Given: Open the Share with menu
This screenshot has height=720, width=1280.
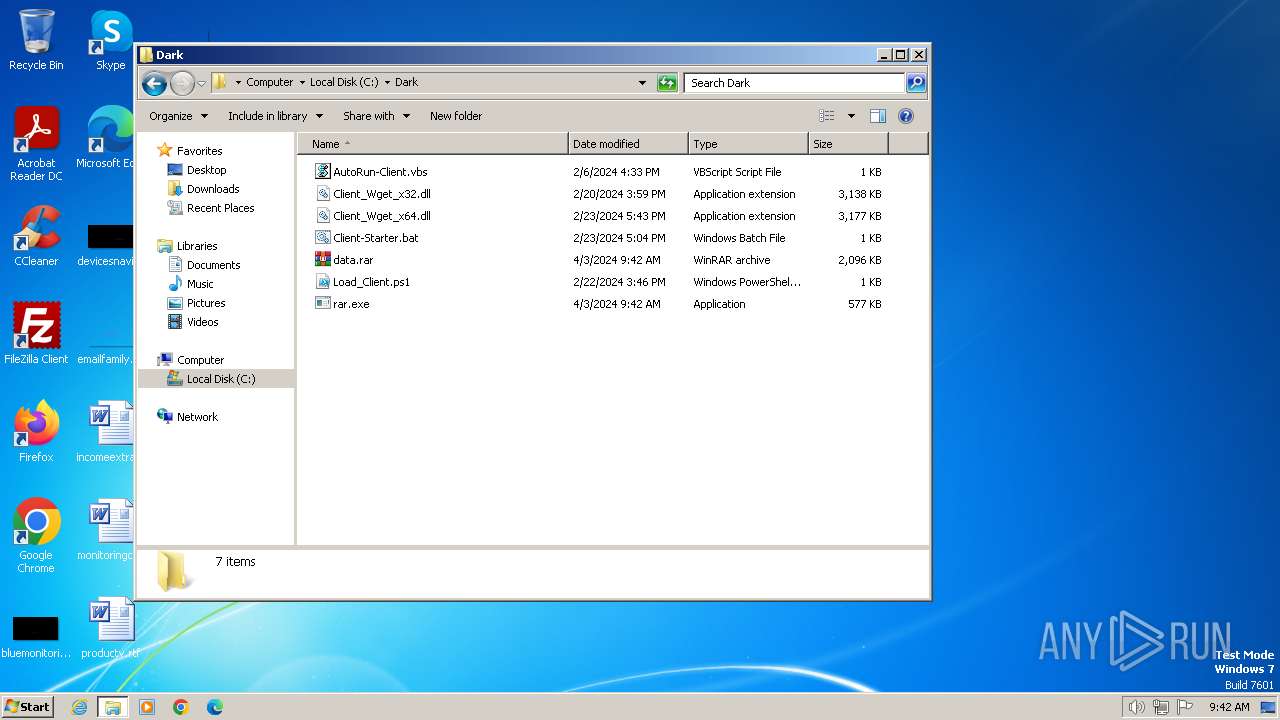Looking at the screenshot, I should pyautogui.click(x=376, y=116).
